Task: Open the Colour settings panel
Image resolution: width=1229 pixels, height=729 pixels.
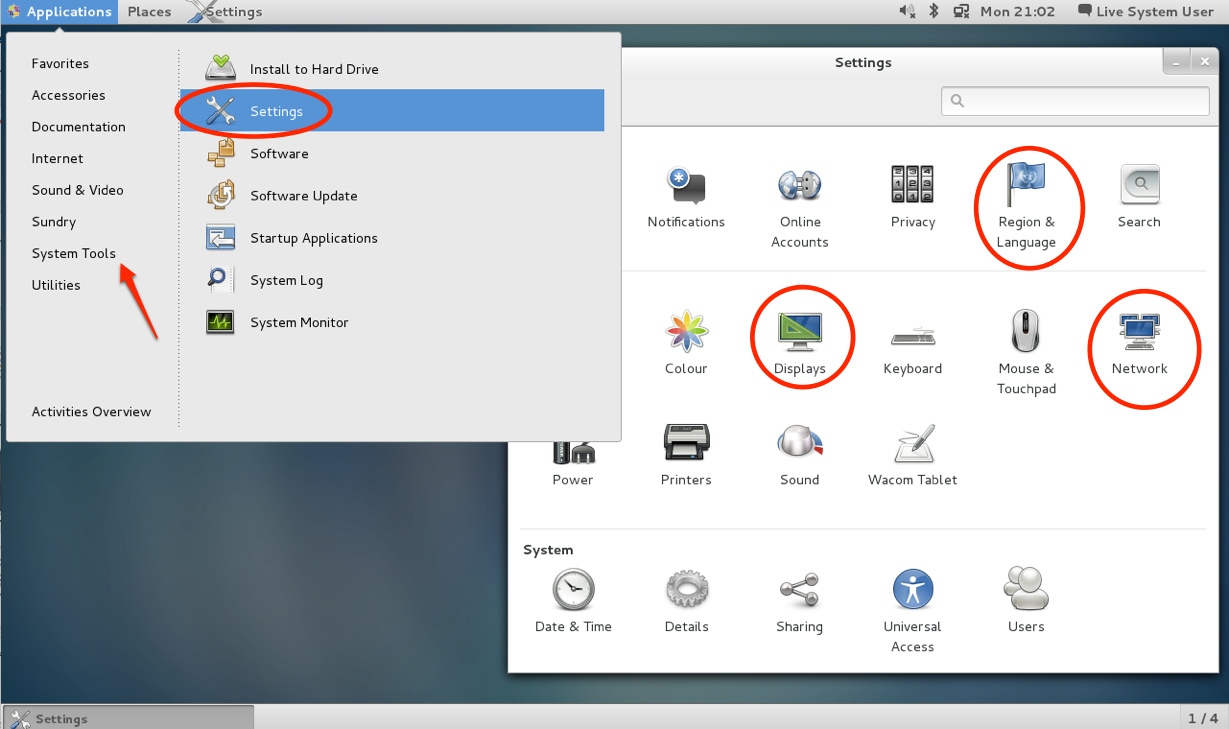Action: click(x=686, y=344)
